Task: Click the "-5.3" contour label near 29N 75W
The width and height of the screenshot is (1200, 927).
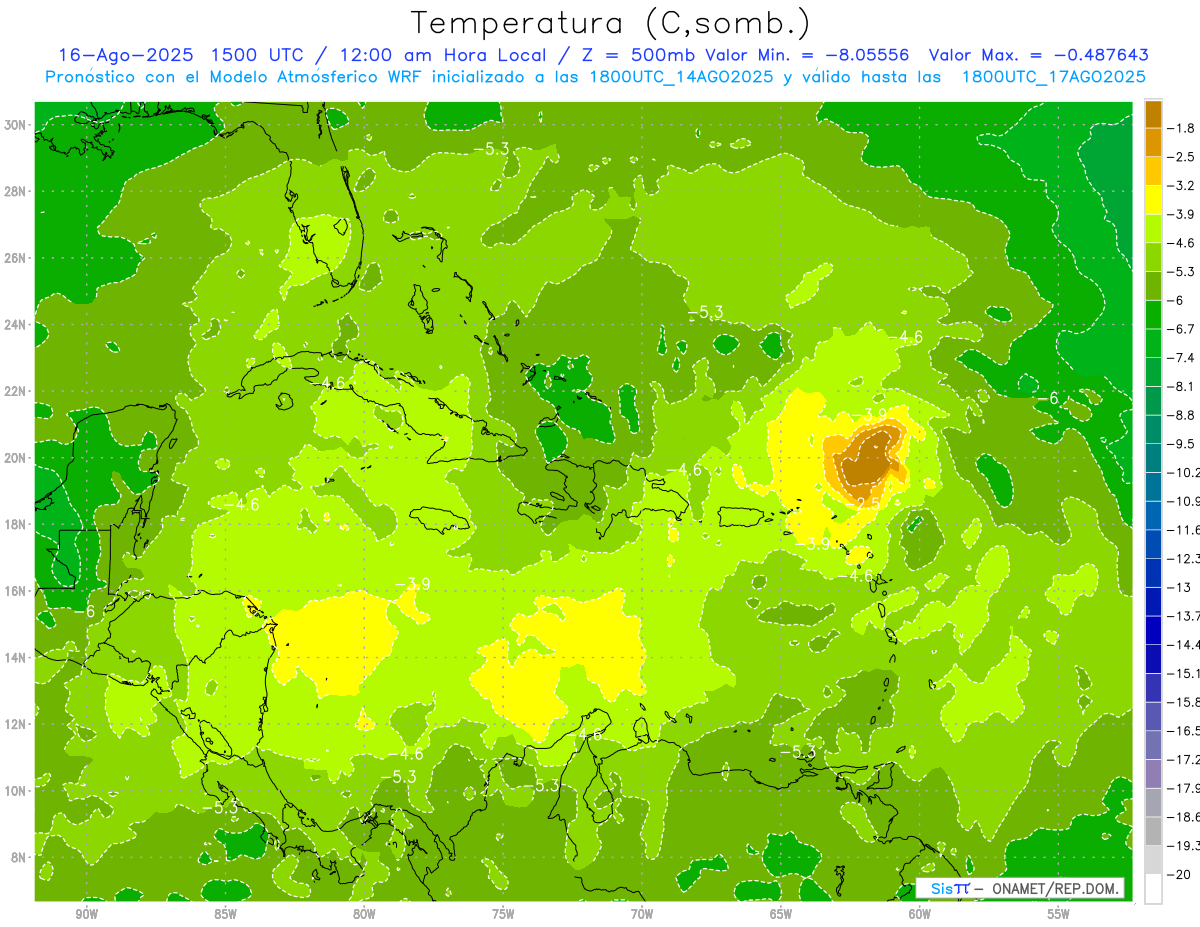Action: tap(491, 148)
